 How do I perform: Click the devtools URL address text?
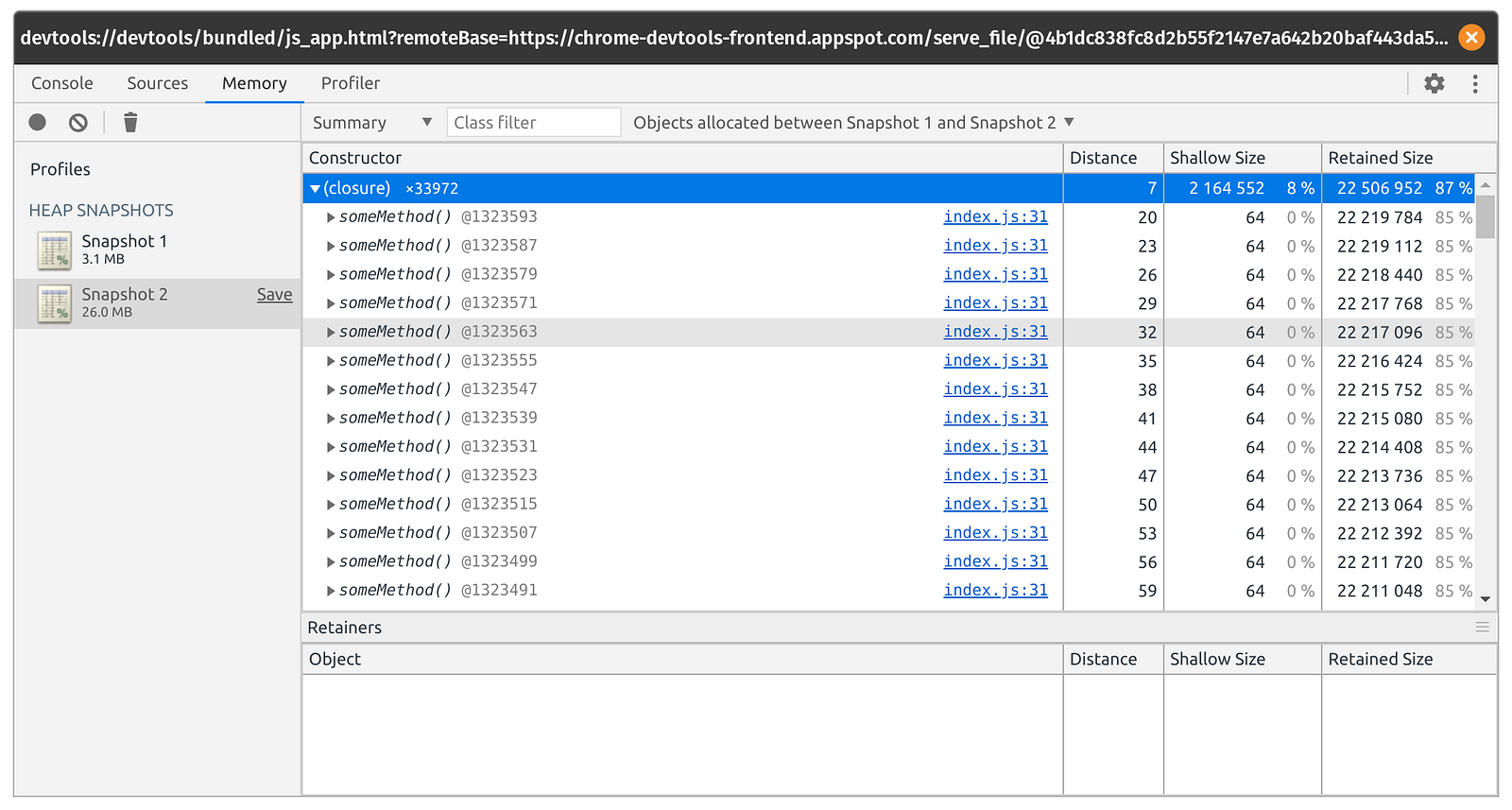pos(733,38)
